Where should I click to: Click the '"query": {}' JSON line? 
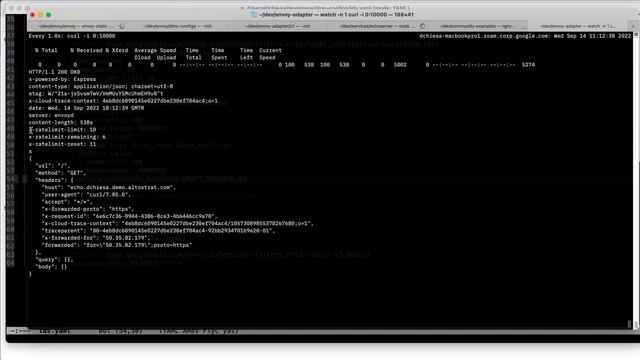point(54,260)
